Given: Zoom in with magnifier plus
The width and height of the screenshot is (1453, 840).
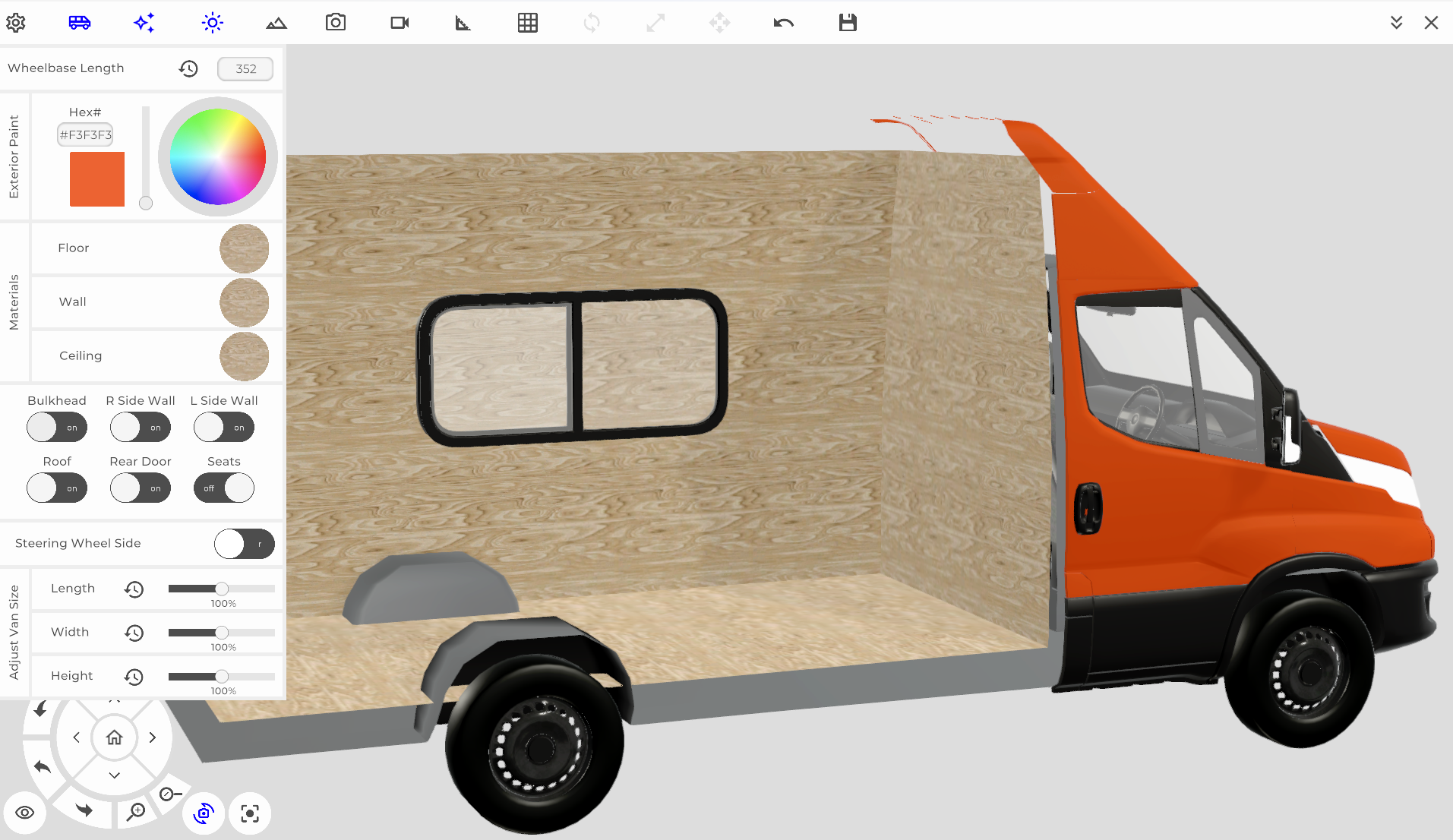Looking at the screenshot, I should click(136, 812).
